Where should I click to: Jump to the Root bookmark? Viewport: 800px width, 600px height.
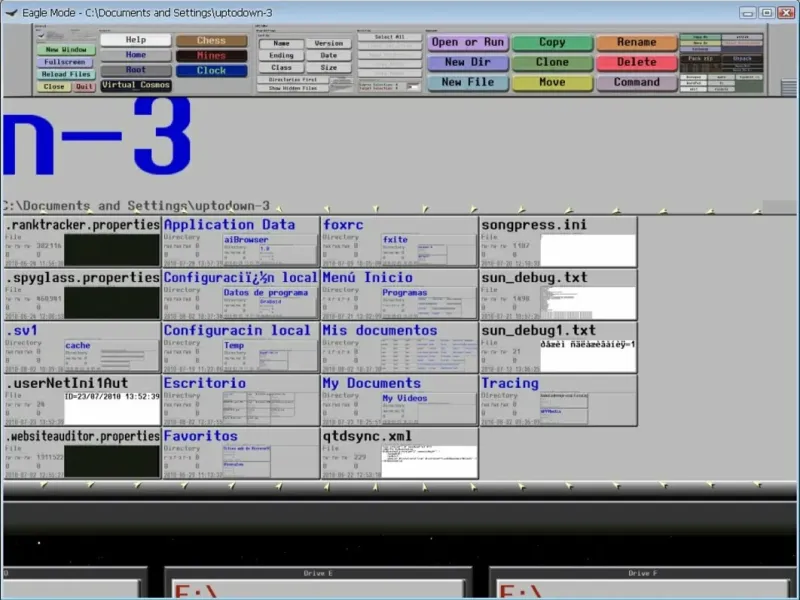(136, 70)
